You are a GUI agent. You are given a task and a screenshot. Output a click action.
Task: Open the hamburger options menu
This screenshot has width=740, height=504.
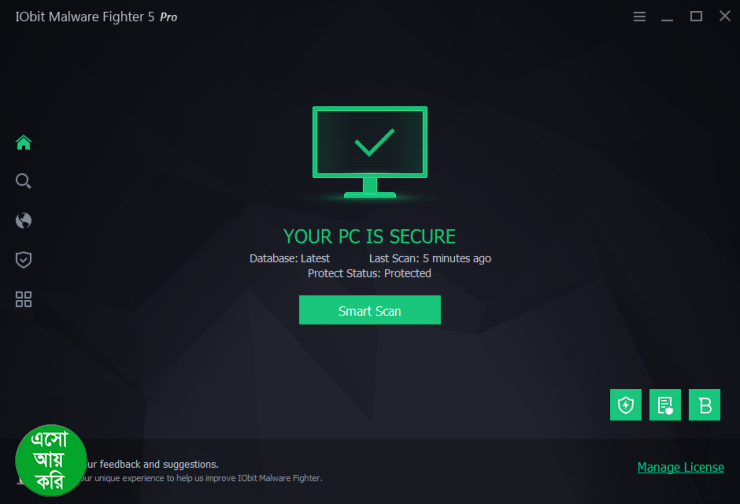click(639, 17)
